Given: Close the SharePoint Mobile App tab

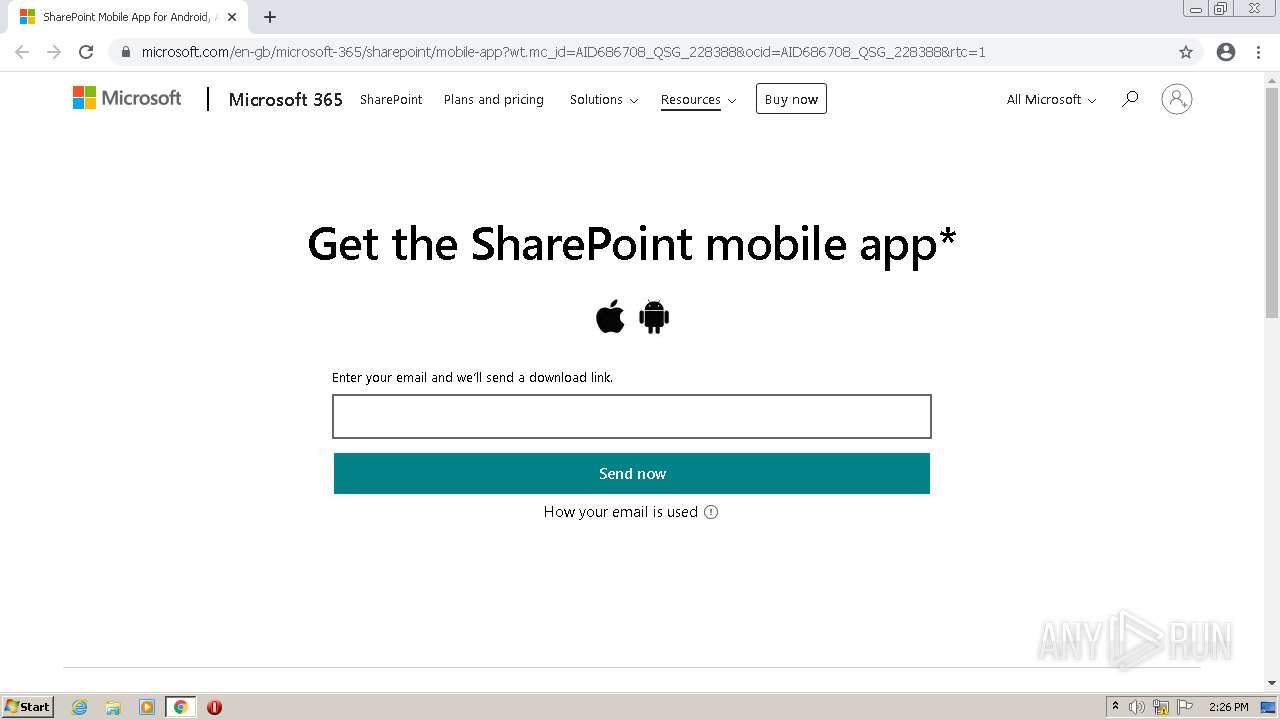Looking at the screenshot, I should [x=232, y=17].
